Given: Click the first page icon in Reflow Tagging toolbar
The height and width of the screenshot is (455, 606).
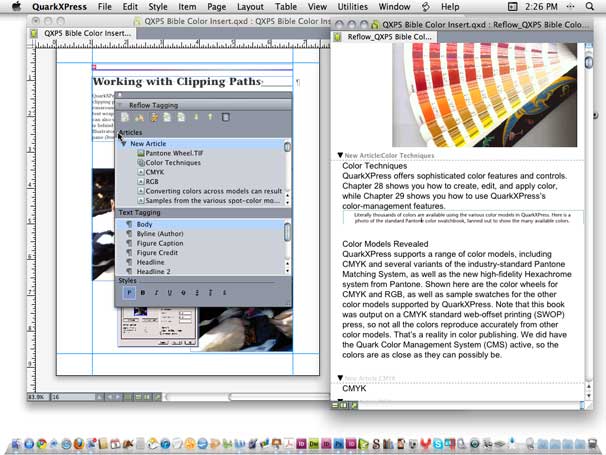Looking at the screenshot, I should click(125, 117).
